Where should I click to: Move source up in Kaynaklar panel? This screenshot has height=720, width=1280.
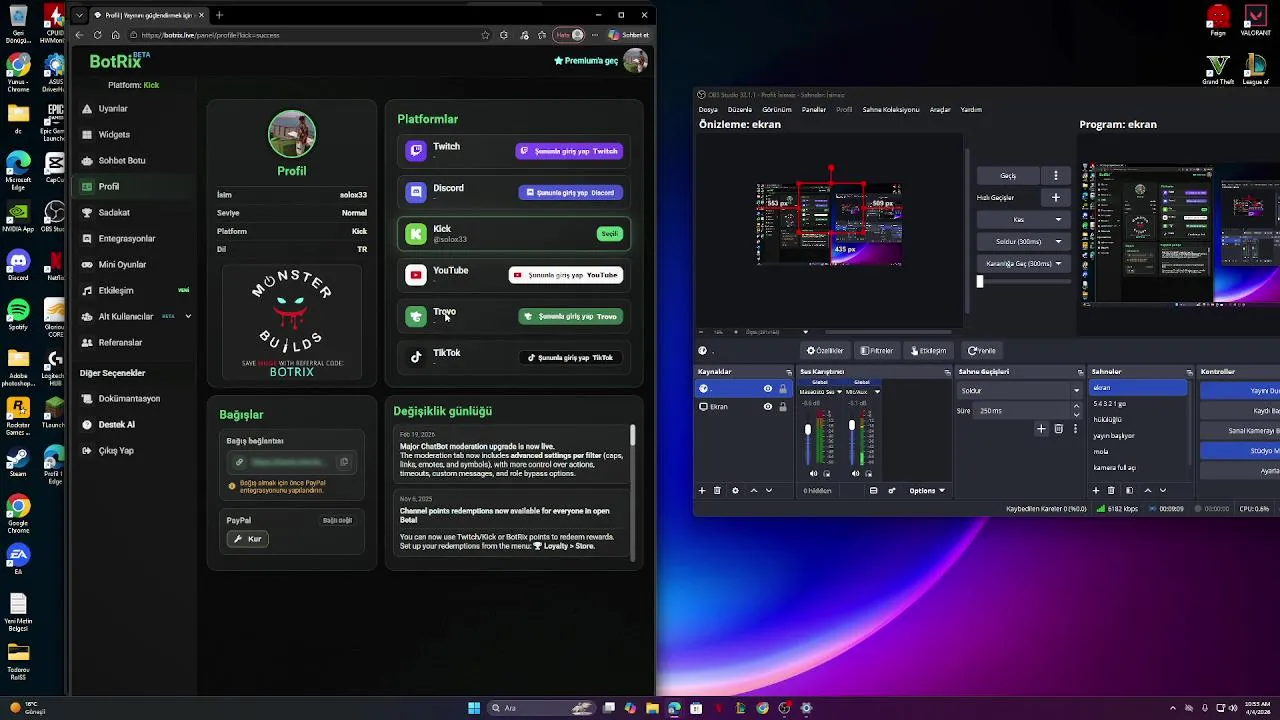(x=753, y=490)
